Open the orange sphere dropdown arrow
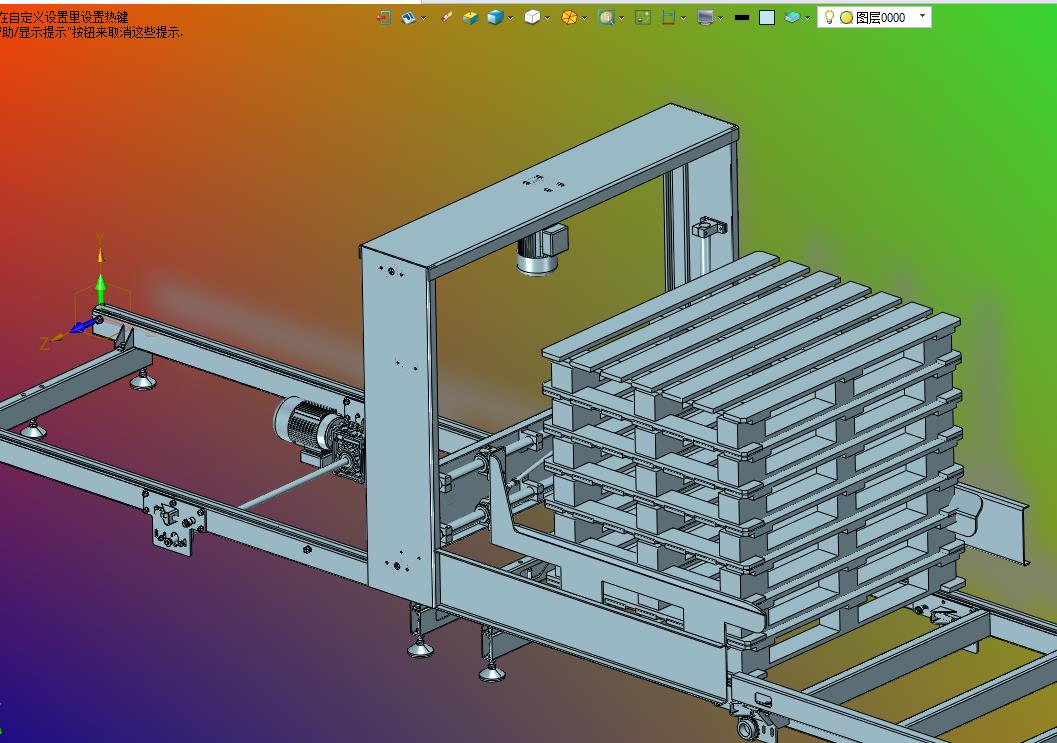This screenshot has height=743, width=1057. [x=584, y=18]
